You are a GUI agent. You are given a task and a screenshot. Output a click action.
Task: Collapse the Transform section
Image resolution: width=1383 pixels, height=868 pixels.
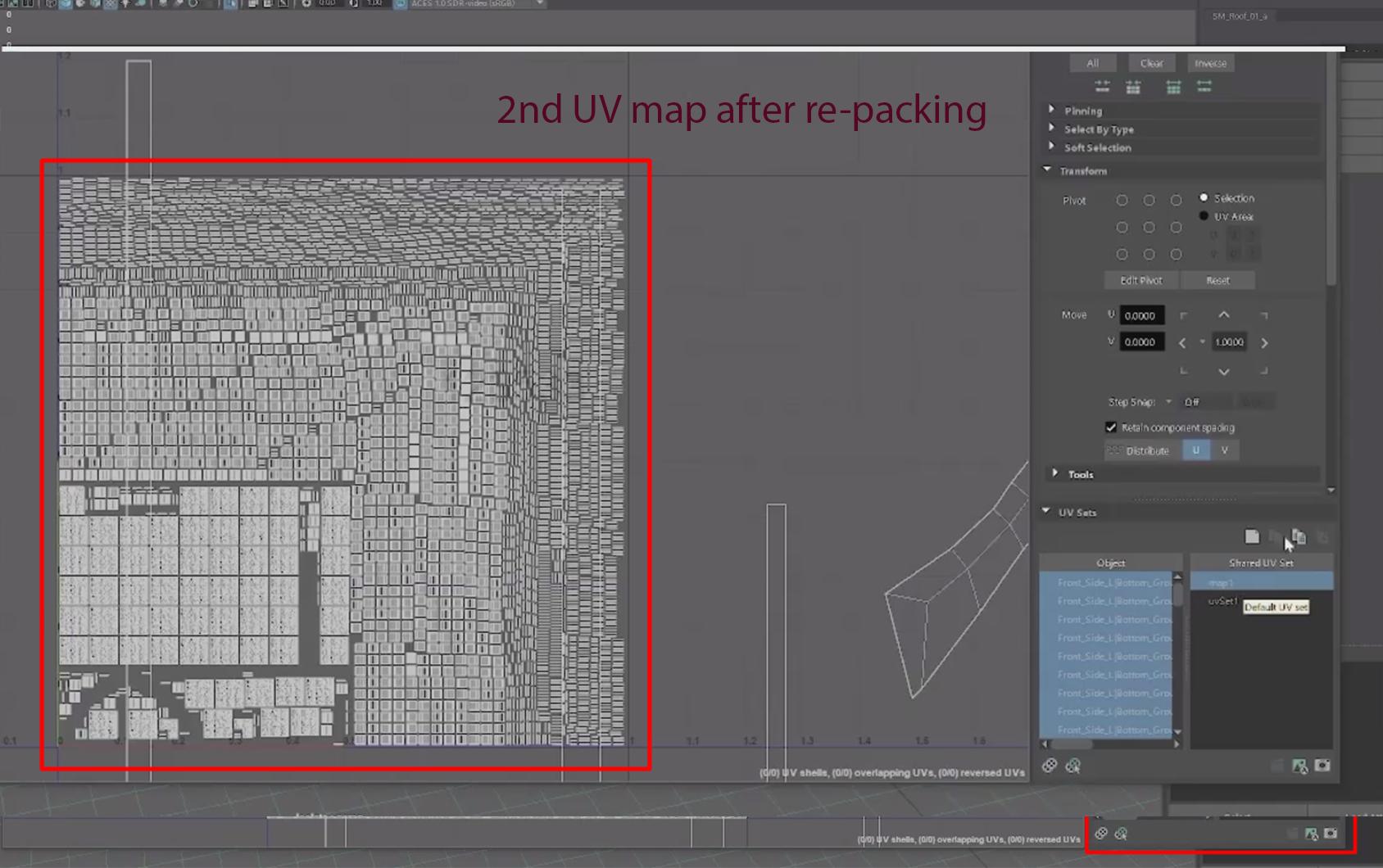[x=1047, y=170]
